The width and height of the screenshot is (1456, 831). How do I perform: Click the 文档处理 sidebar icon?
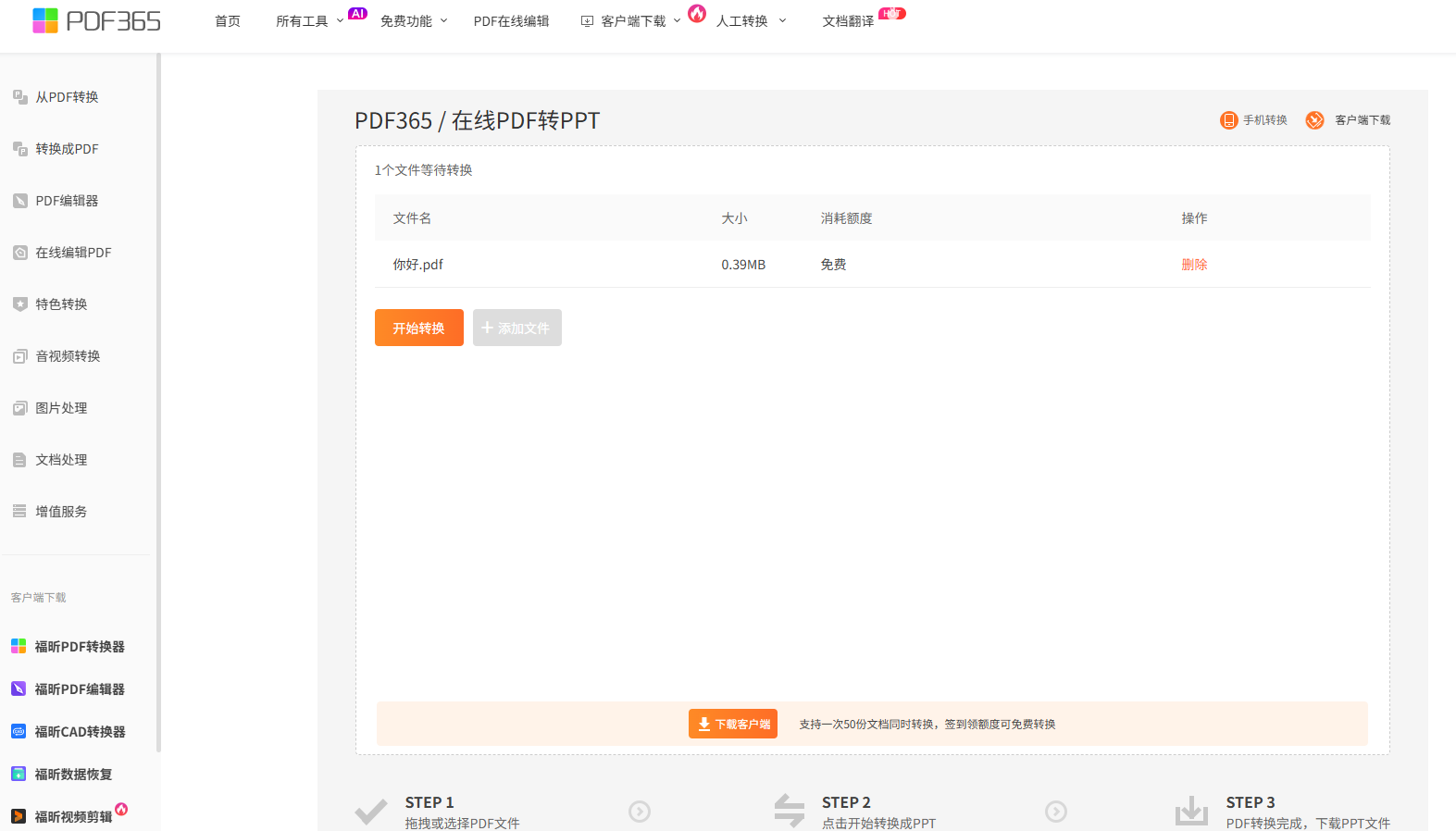(20, 459)
